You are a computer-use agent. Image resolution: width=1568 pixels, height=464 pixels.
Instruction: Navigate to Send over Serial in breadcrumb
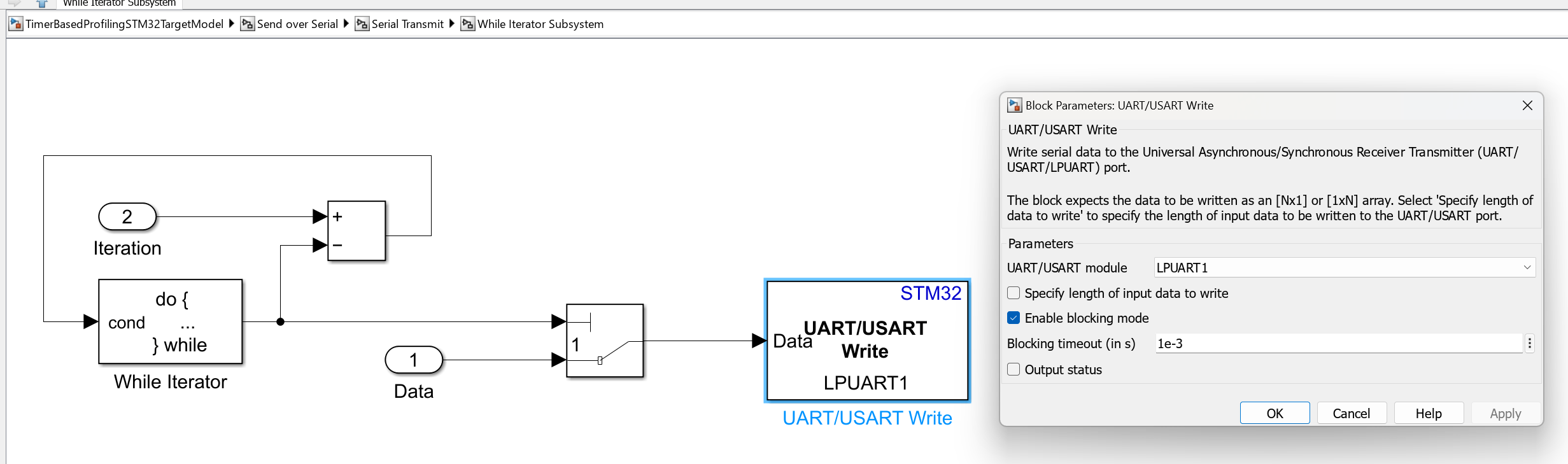click(297, 24)
